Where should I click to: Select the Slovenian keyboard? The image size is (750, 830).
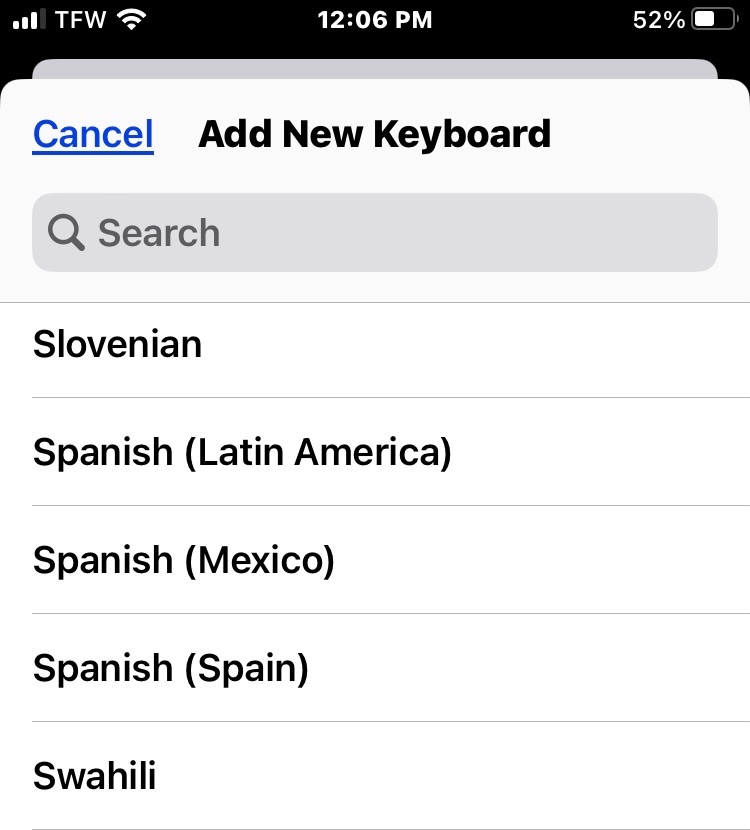(x=375, y=345)
